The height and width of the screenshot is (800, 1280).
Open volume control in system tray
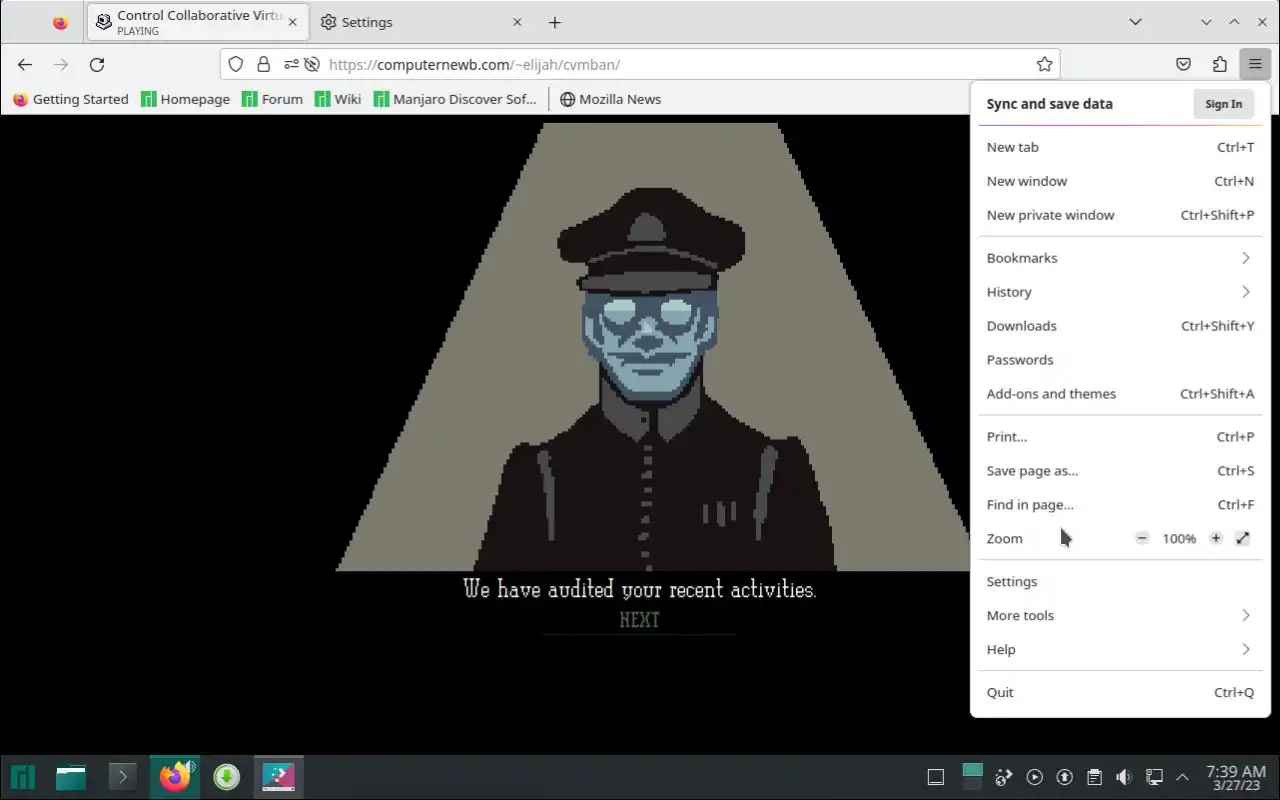pos(1124,777)
